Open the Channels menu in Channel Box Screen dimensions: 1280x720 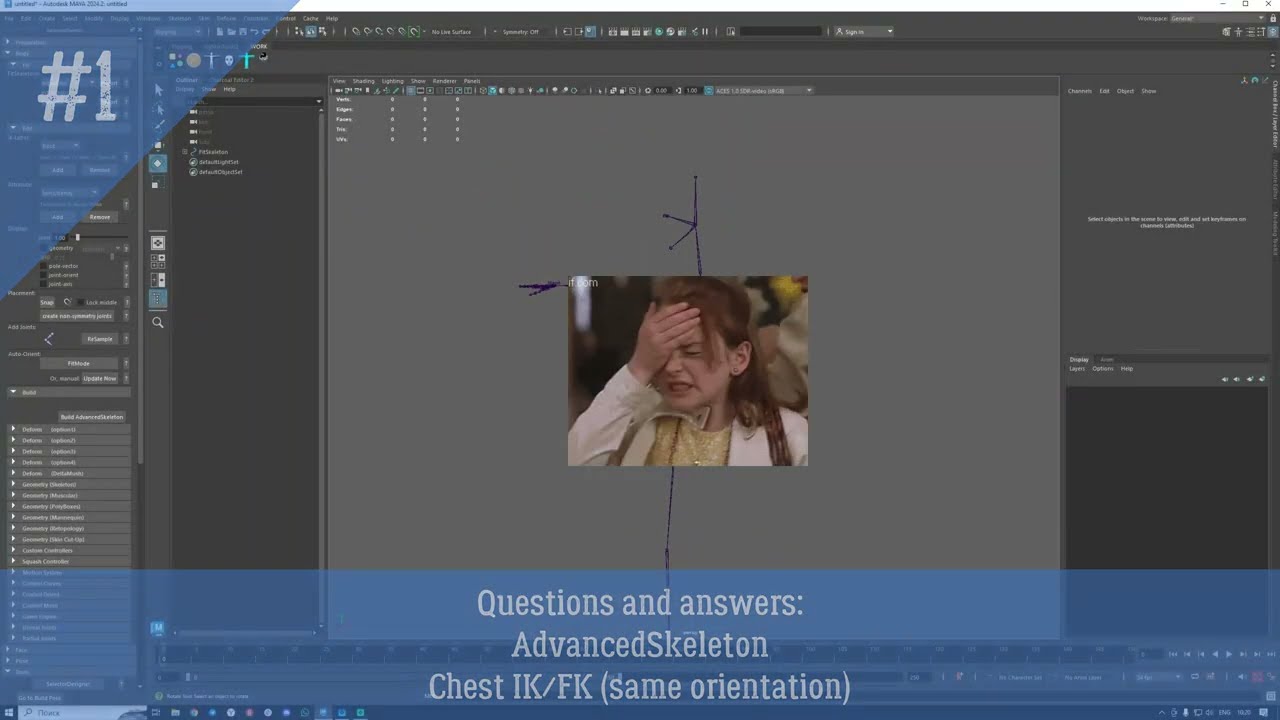point(1080,91)
